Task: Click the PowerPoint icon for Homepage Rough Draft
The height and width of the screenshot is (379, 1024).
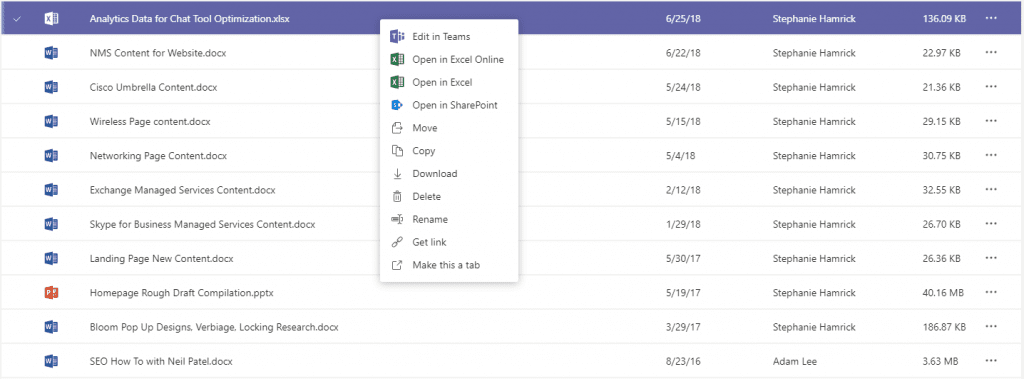Action: click(x=51, y=293)
